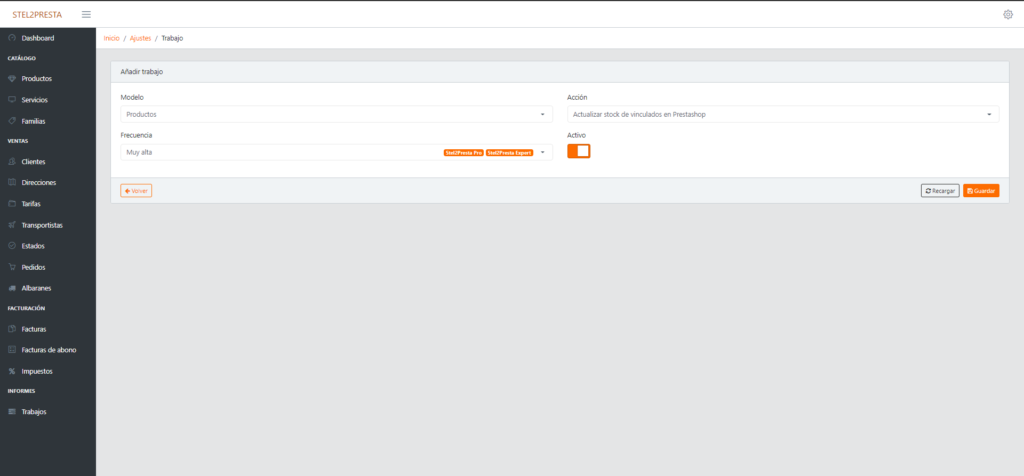Viewport: 1024px width, 476px height.
Task: Click the Pedidos cart icon
Action: pos(12,267)
